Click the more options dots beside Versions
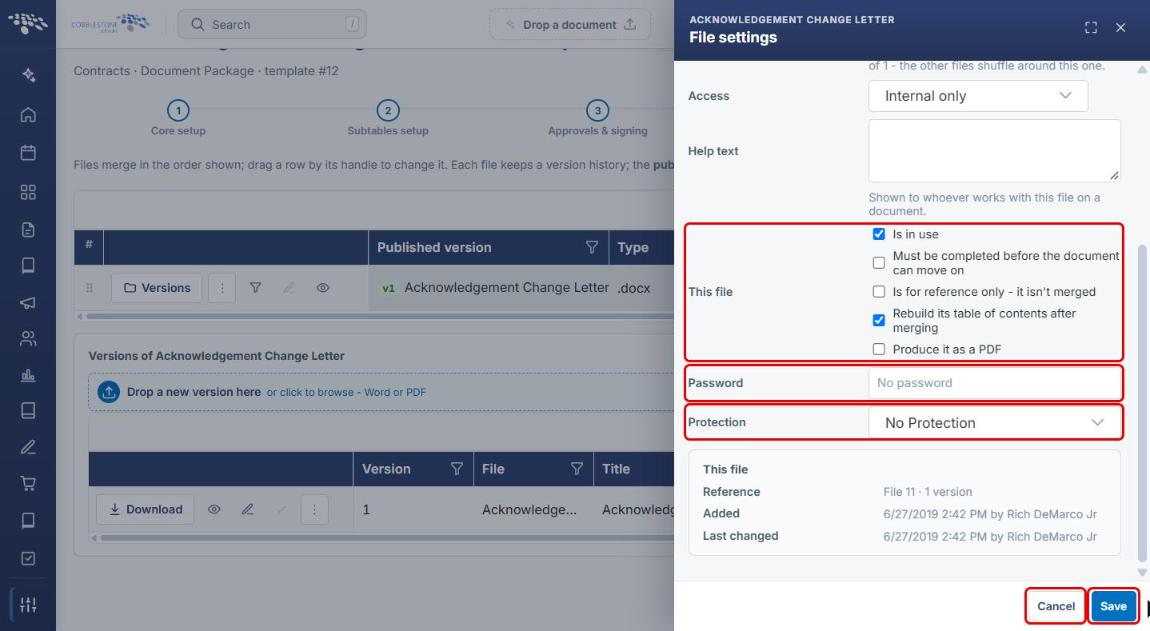Image resolution: width=1150 pixels, height=631 pixels. [x=222, y=288]
